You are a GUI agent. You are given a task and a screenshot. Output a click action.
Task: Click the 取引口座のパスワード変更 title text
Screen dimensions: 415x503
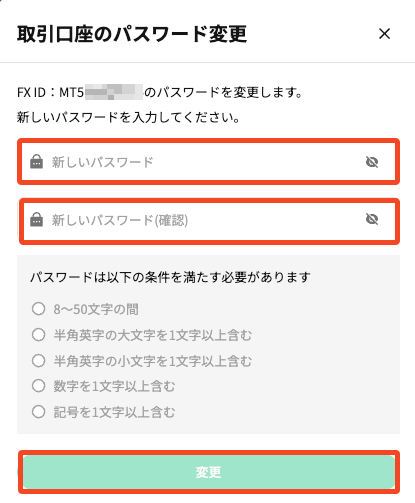(132, 34)
